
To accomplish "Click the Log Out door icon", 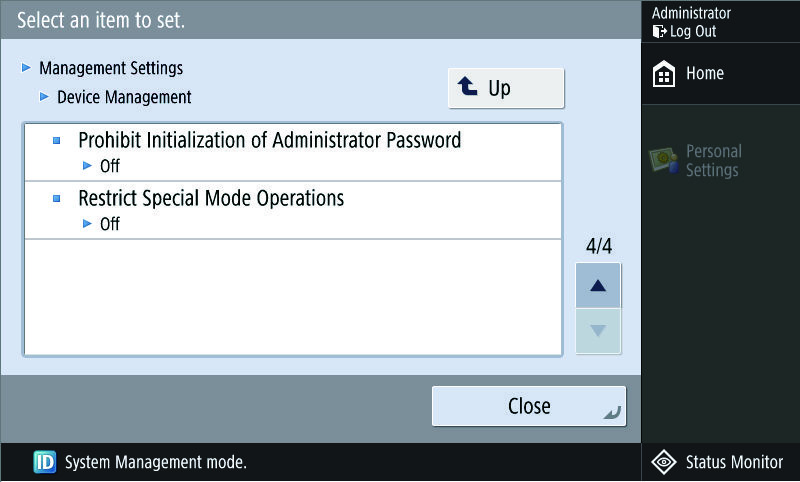I will [659, 32].
